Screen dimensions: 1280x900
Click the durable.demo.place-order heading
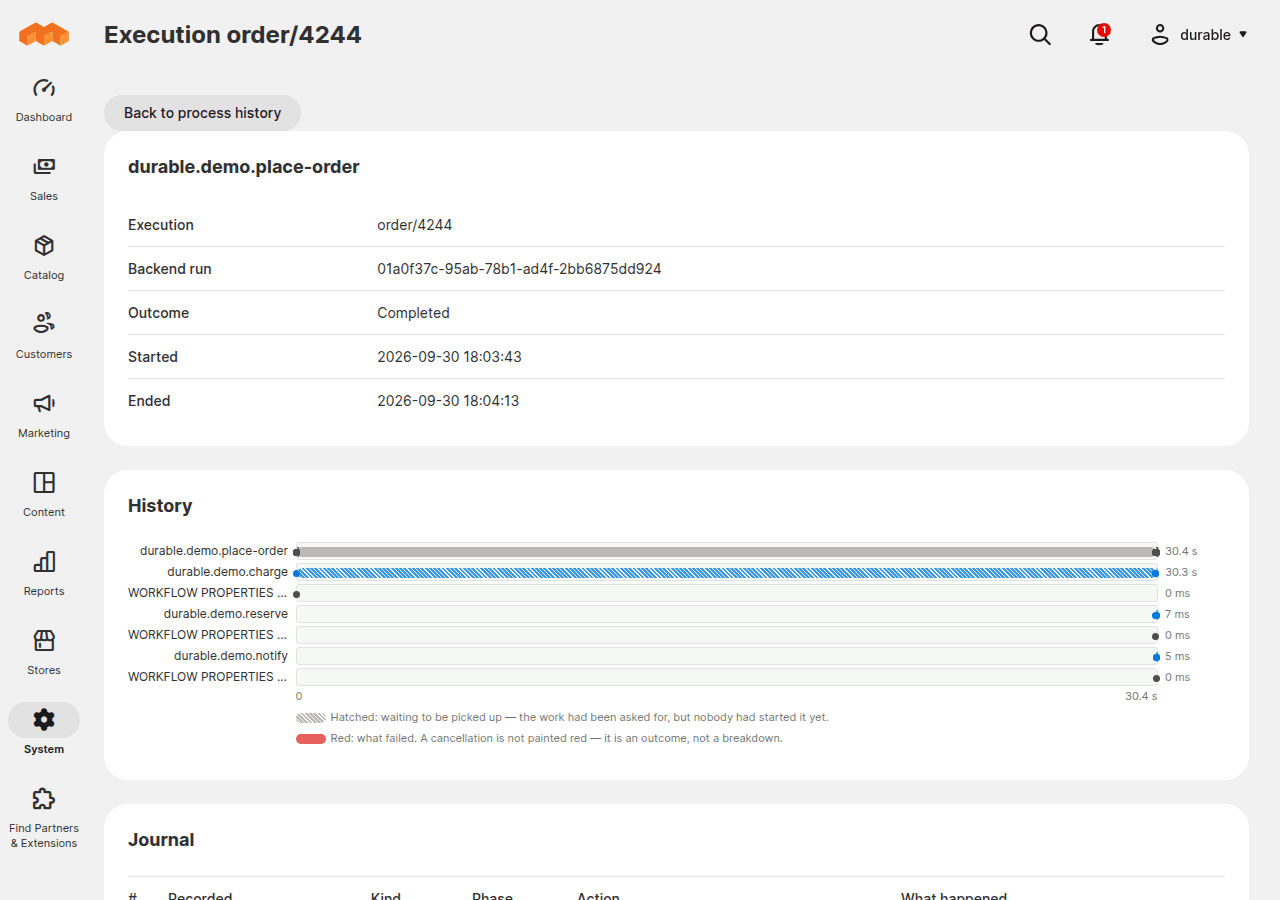click(243, 167)
